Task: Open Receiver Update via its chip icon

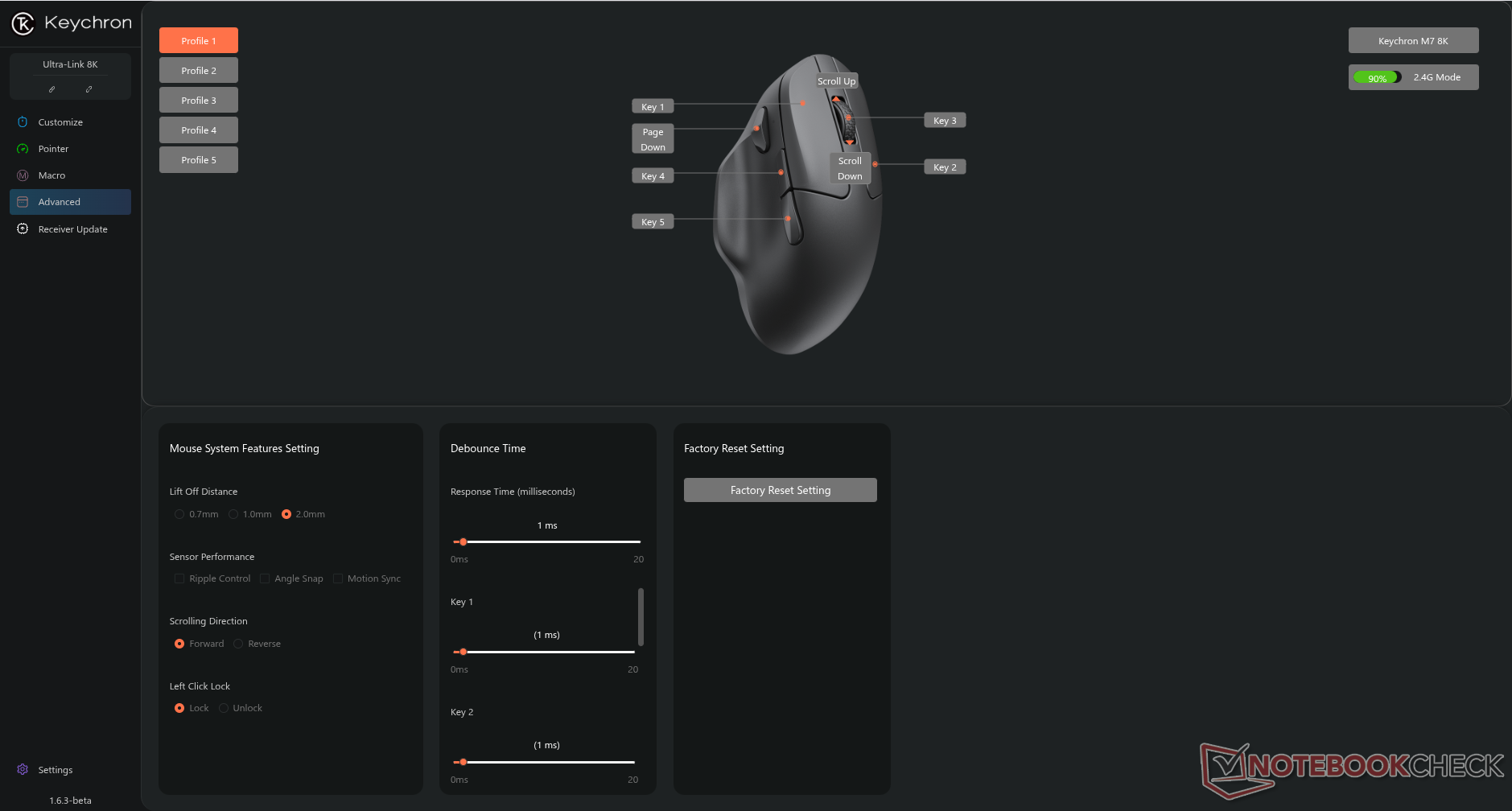Action: (23, 229)
